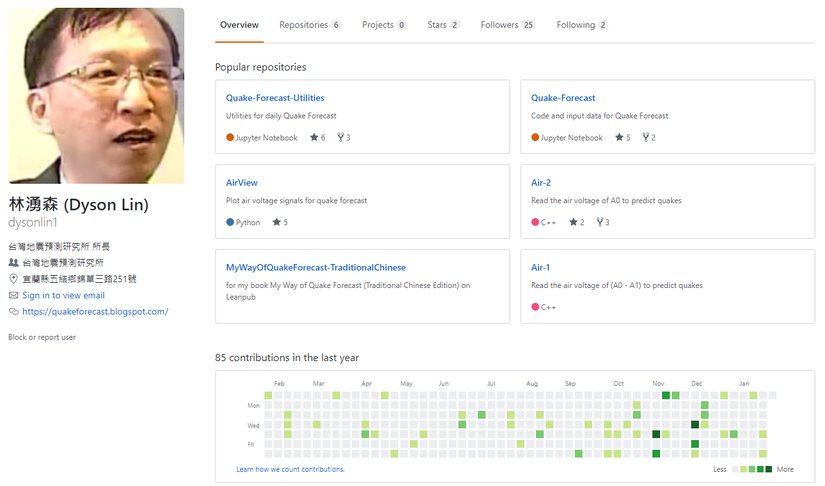Open the Overview tab

[239, 25]
